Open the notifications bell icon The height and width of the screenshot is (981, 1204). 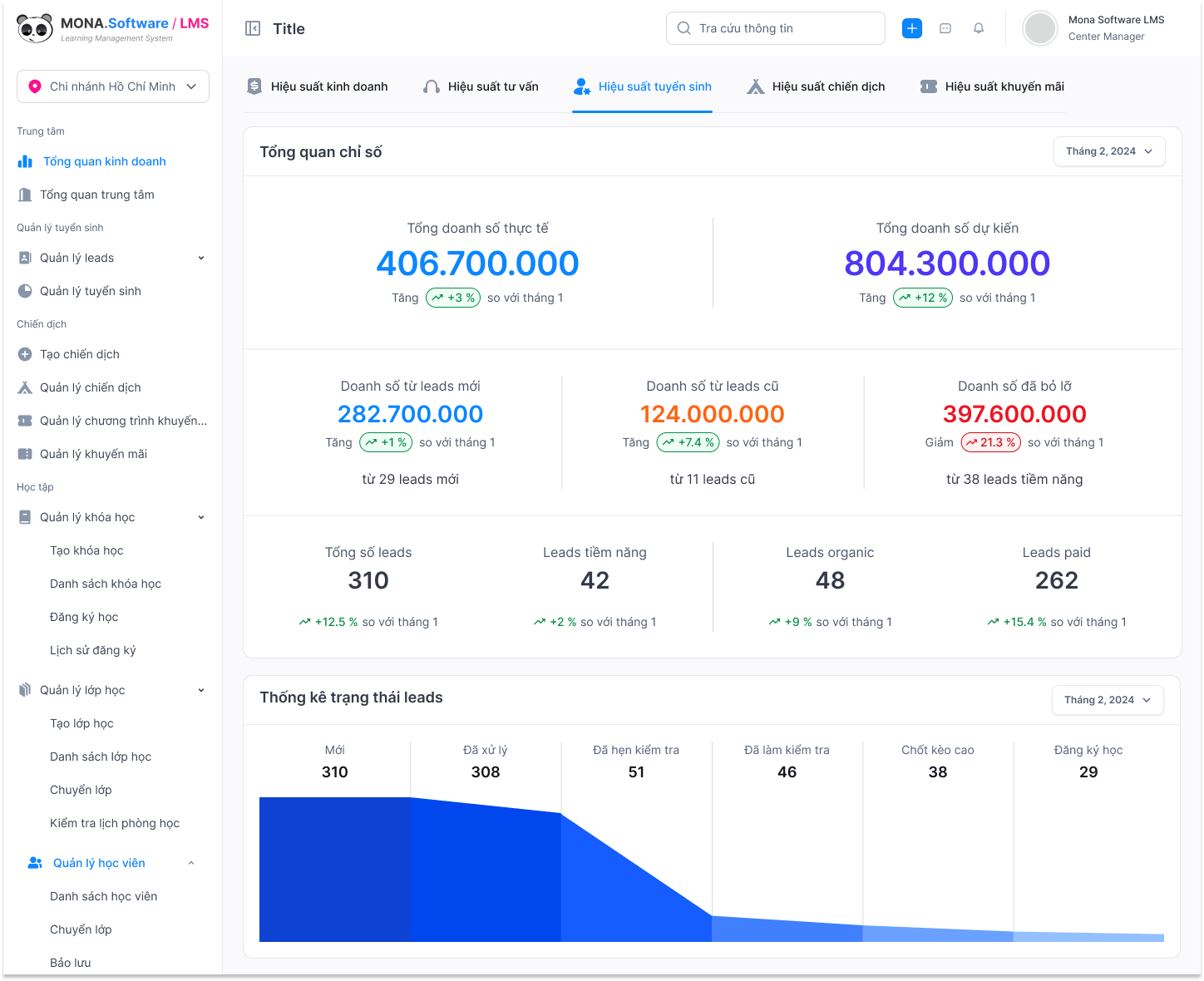click(x=979, y=28)
